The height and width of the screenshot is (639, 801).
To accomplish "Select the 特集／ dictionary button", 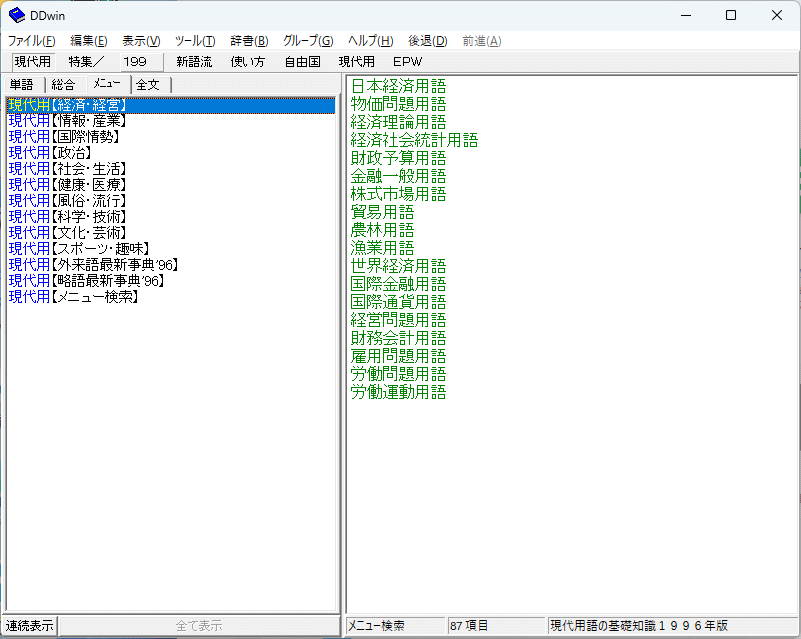I will click(x=86, y=62).
